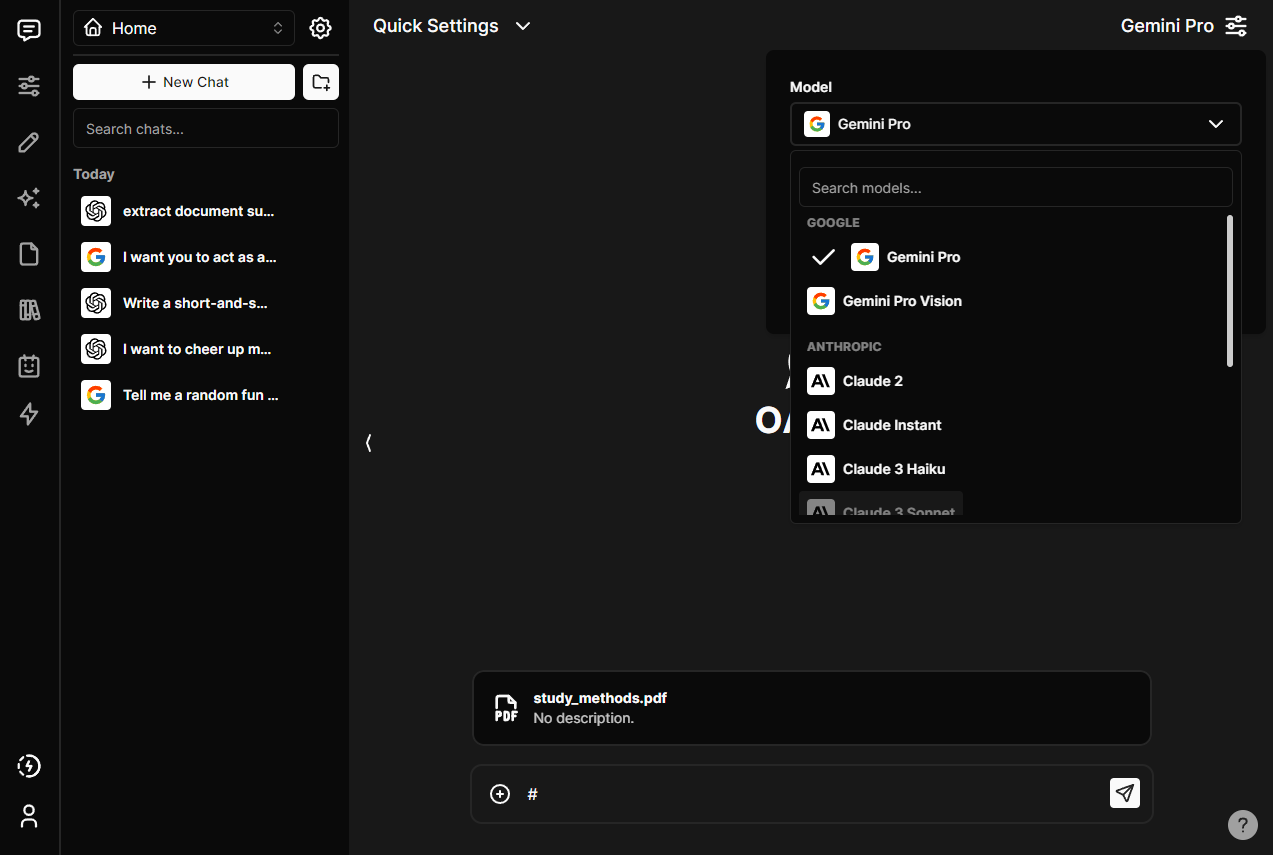The image size is (1273, 855).
Task: Open chat settings sliders icon beside Gemini Pro
Action: click(1236, 26)
